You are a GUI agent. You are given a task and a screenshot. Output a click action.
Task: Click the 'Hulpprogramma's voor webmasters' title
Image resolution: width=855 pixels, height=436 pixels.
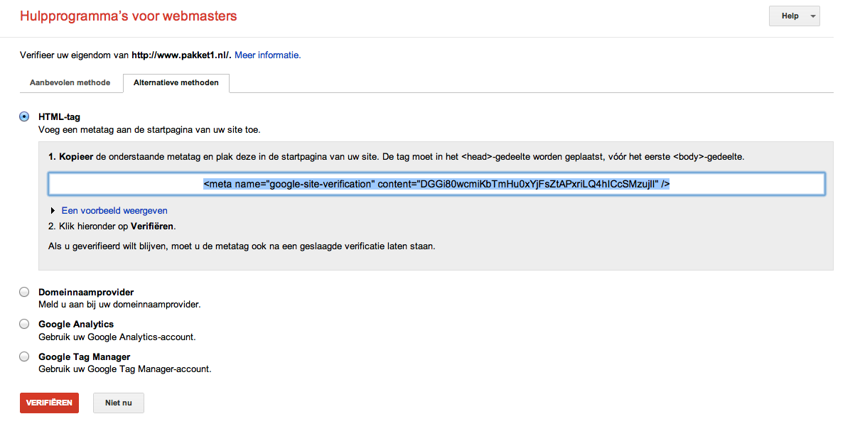click(x=129, y=17)
